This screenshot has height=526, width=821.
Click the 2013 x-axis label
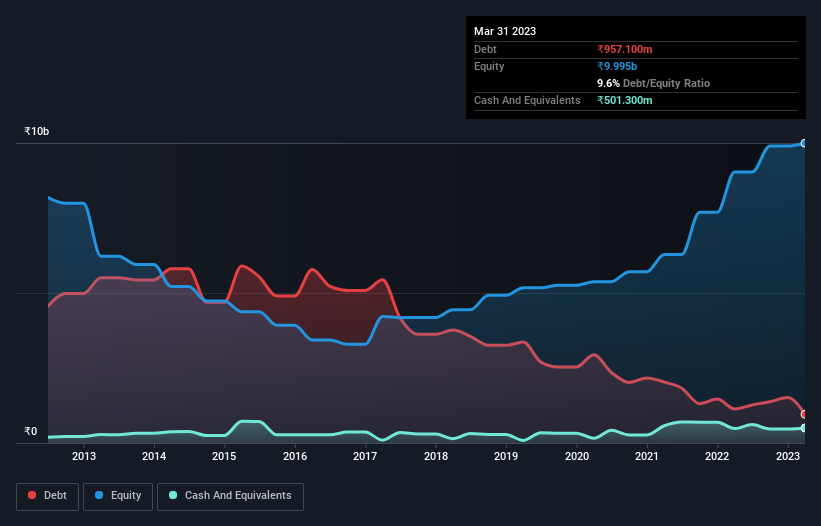[84, 456]
